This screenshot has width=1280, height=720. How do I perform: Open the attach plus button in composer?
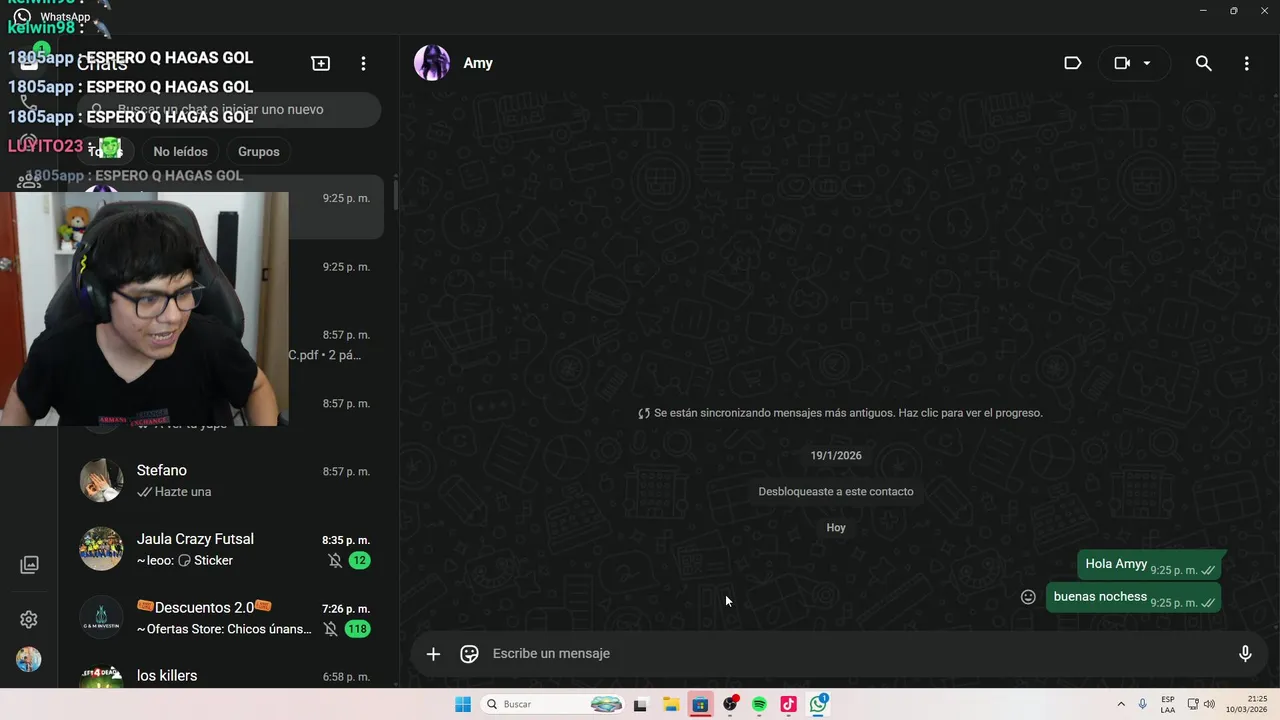(433, 654)
